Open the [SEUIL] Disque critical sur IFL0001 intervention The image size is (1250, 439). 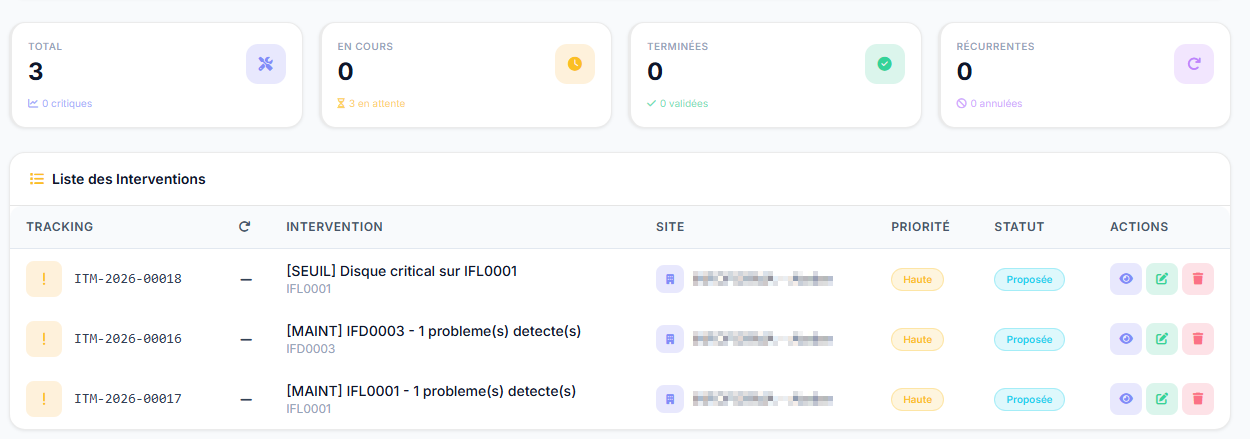point(401,271)
